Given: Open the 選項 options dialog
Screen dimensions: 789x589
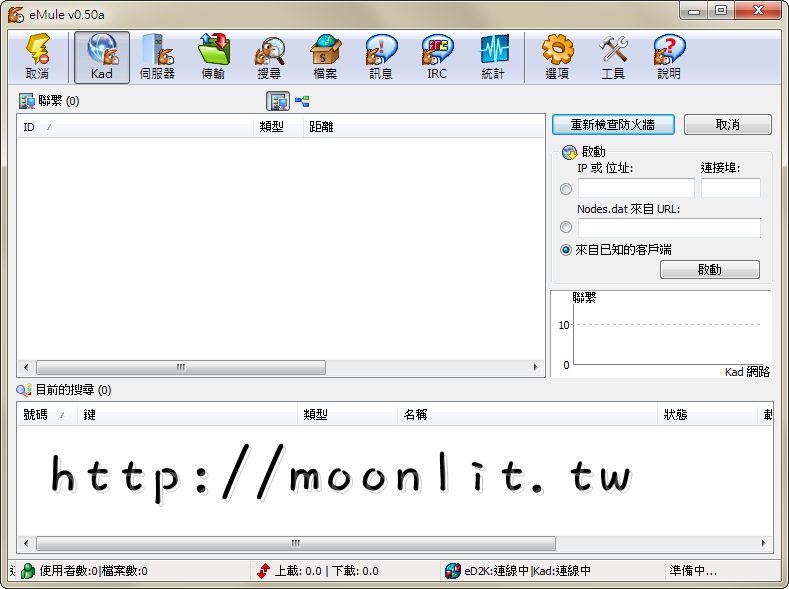Looking at the screenshot, I should (x=557, y=56).
